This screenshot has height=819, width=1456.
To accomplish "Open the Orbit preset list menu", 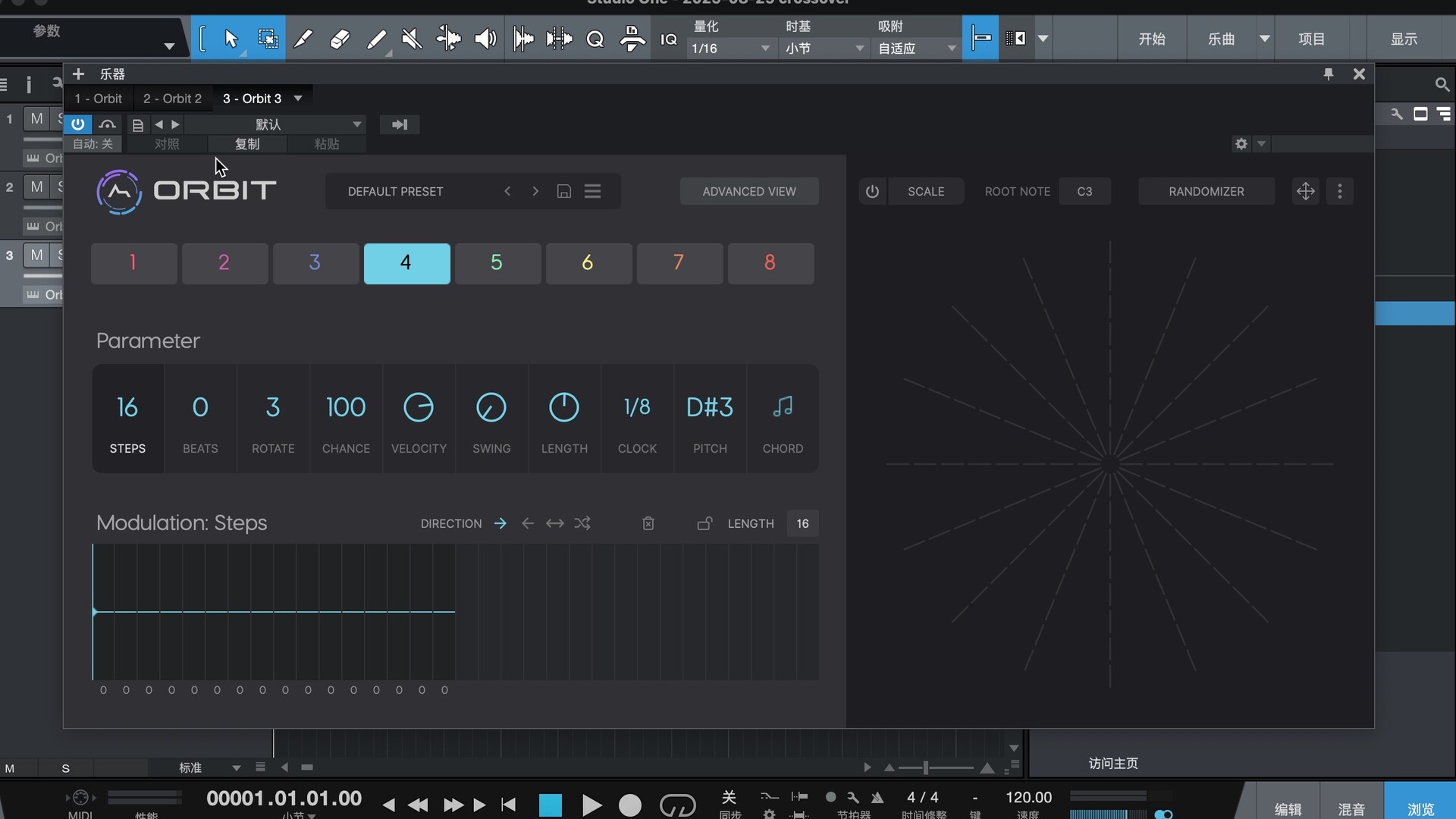I will tap(593, 191).
